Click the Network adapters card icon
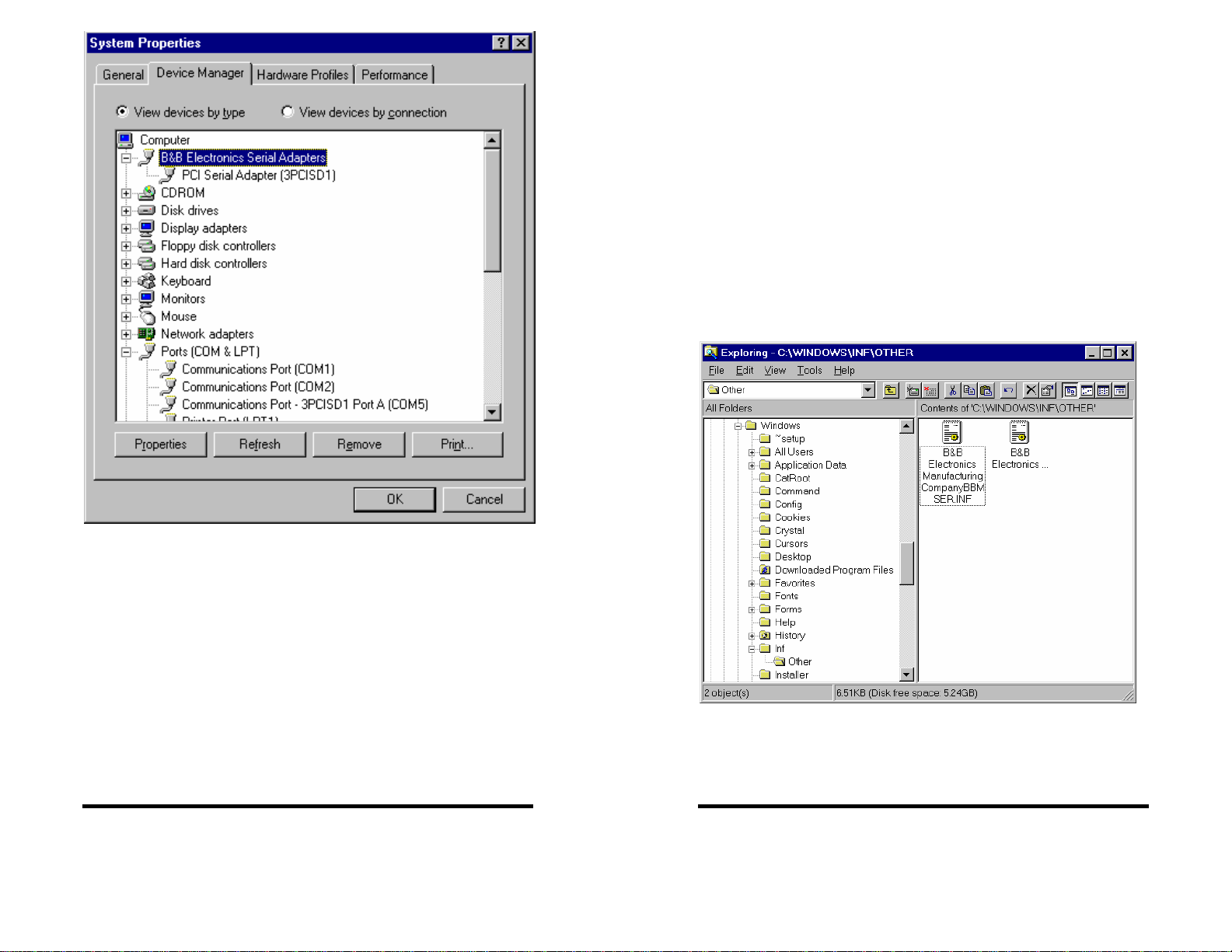1232x952 pixels. tap(146, 334)
